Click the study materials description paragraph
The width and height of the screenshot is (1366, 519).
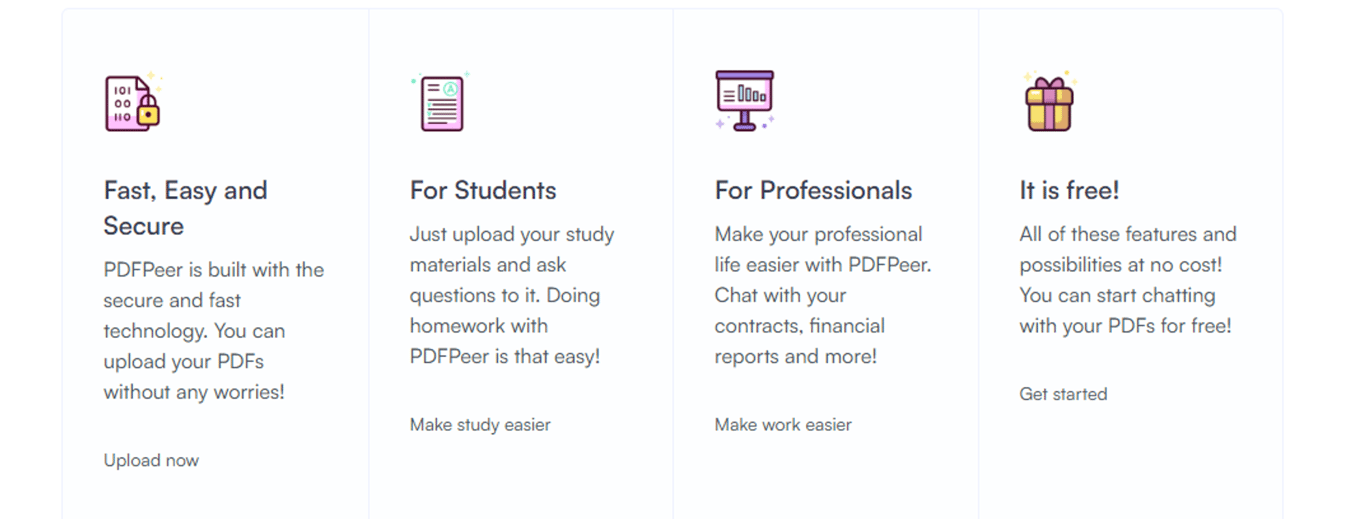click(512, 295)
